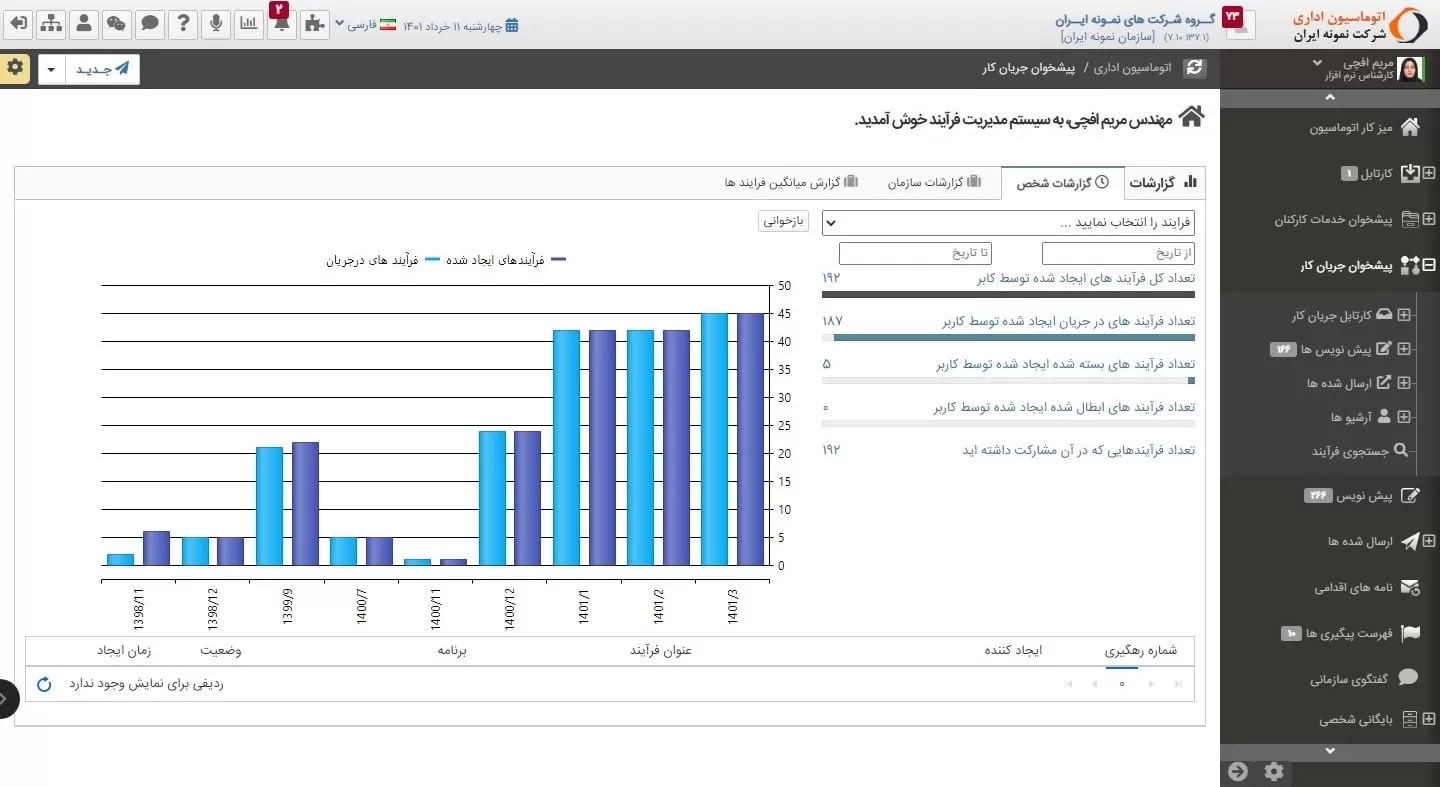This screenshot has height=787, width=1440.
Task: Reload the empty grid with refresh icon
Action: tap(44, 685)
